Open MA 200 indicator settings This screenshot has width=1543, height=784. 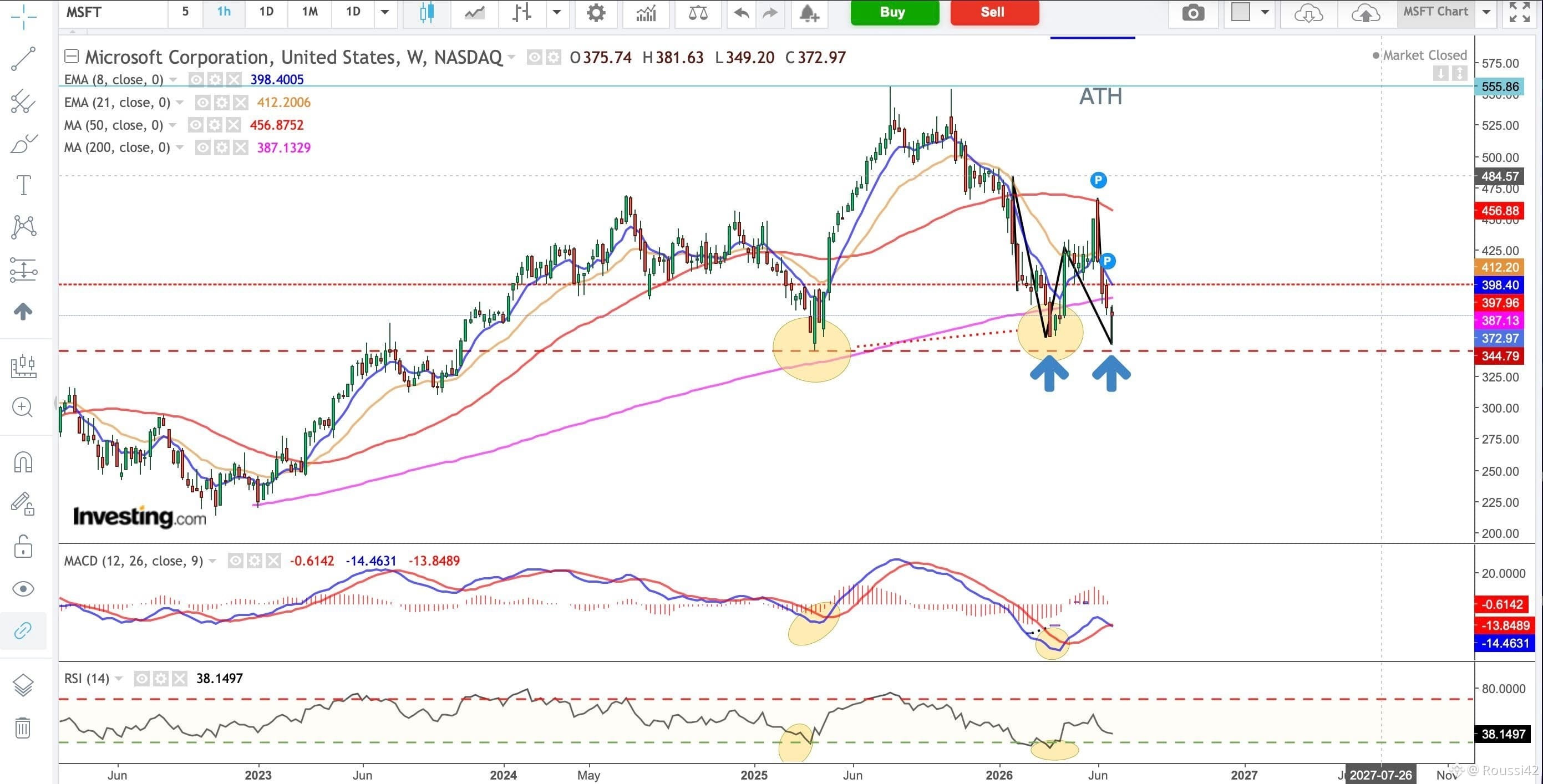click(x=222, y=147)
